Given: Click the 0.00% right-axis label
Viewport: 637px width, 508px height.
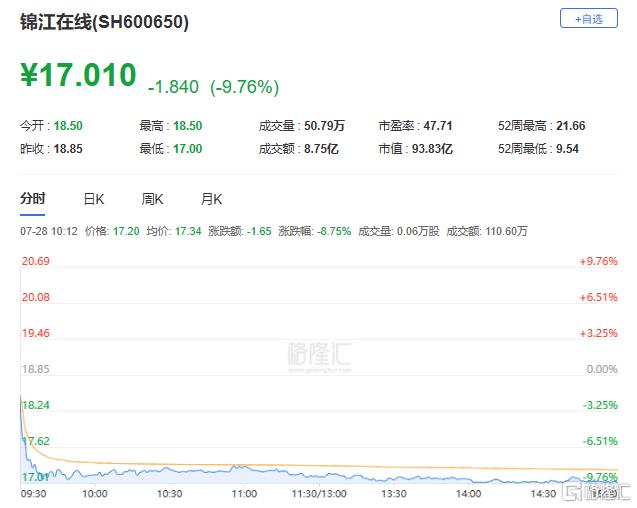Looking at the screenshot, I should coord(602,369).
